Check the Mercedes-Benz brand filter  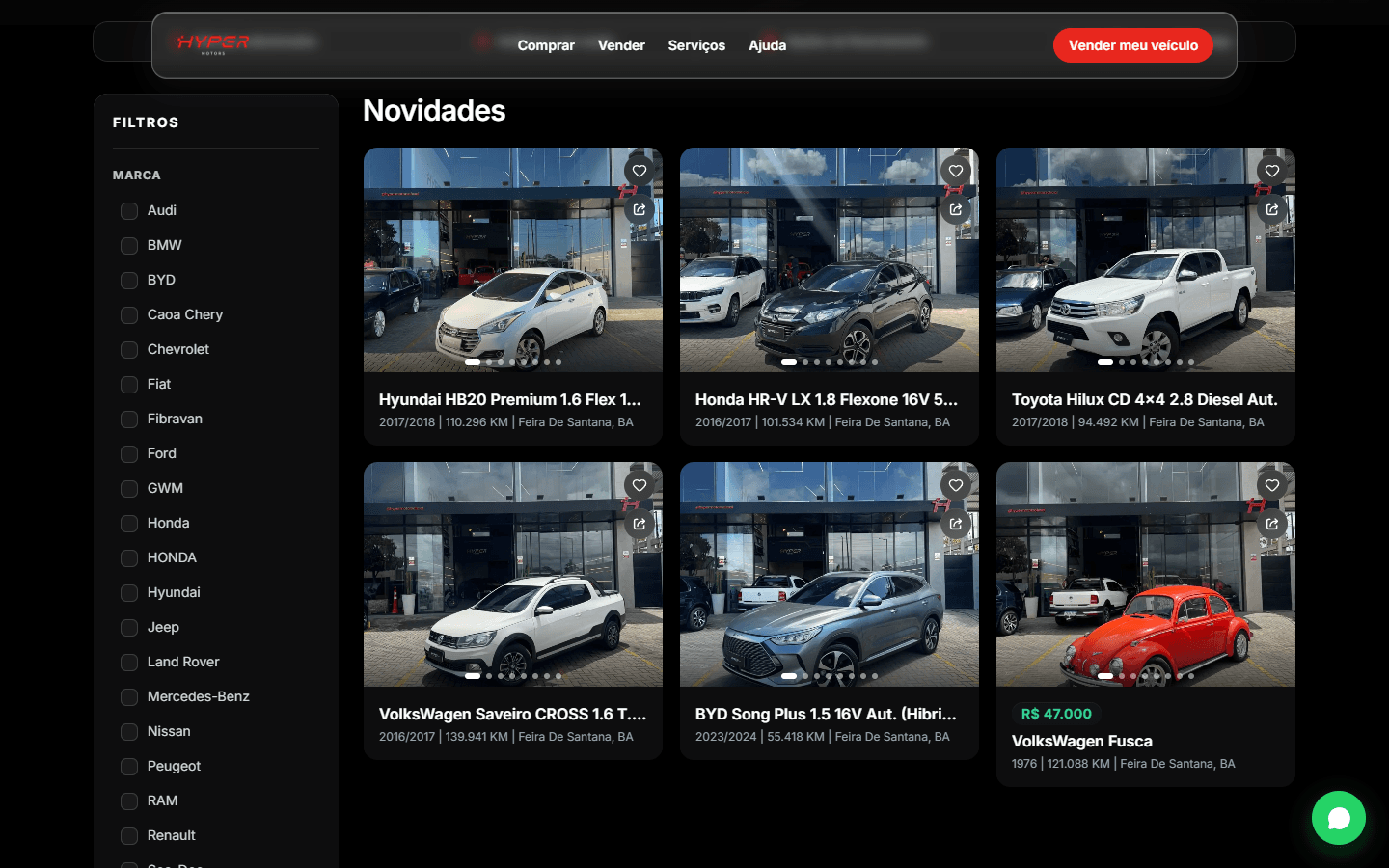coord(129,697)
